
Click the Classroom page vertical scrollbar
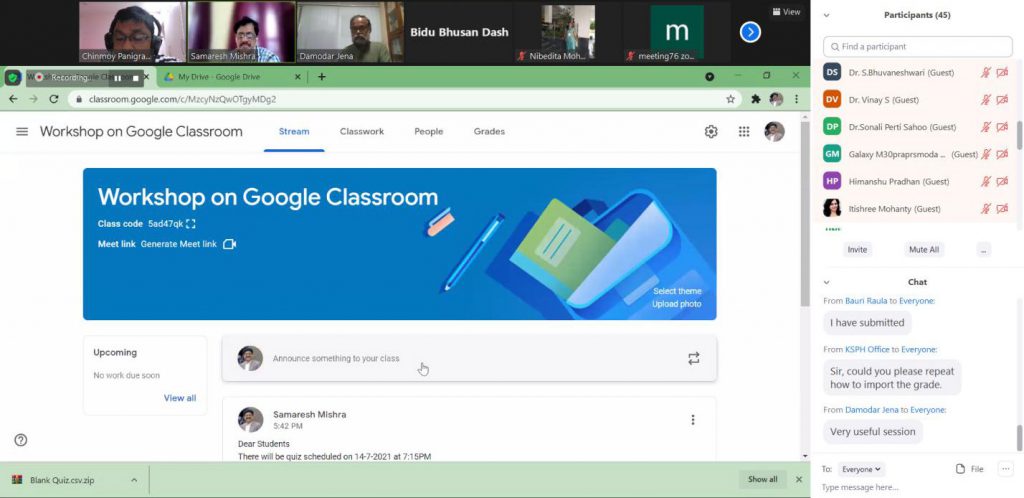(805, 213)
